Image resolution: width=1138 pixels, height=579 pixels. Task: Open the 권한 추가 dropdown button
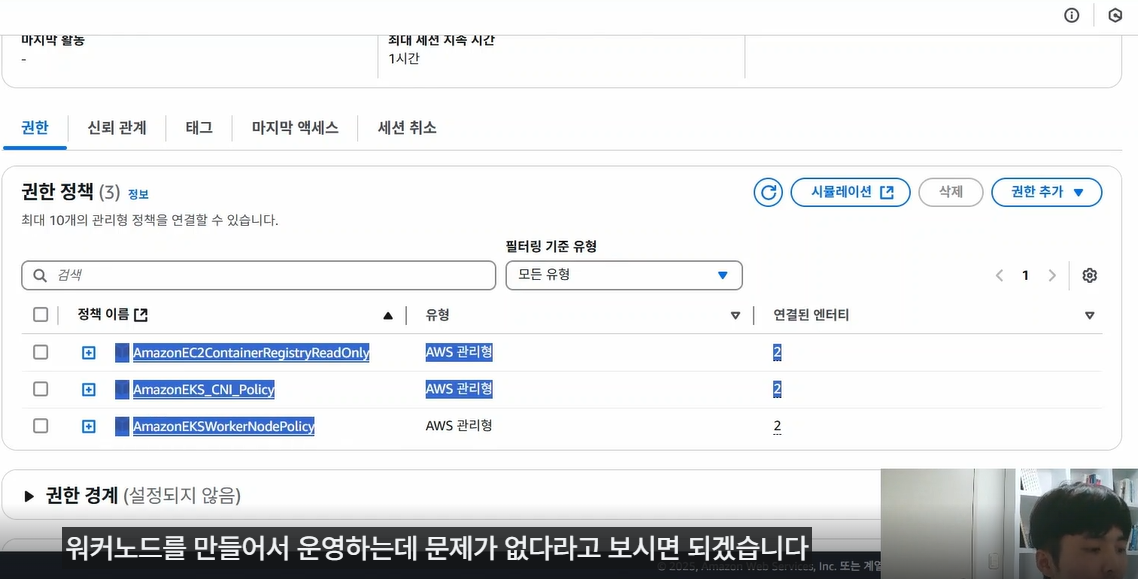1047,192
